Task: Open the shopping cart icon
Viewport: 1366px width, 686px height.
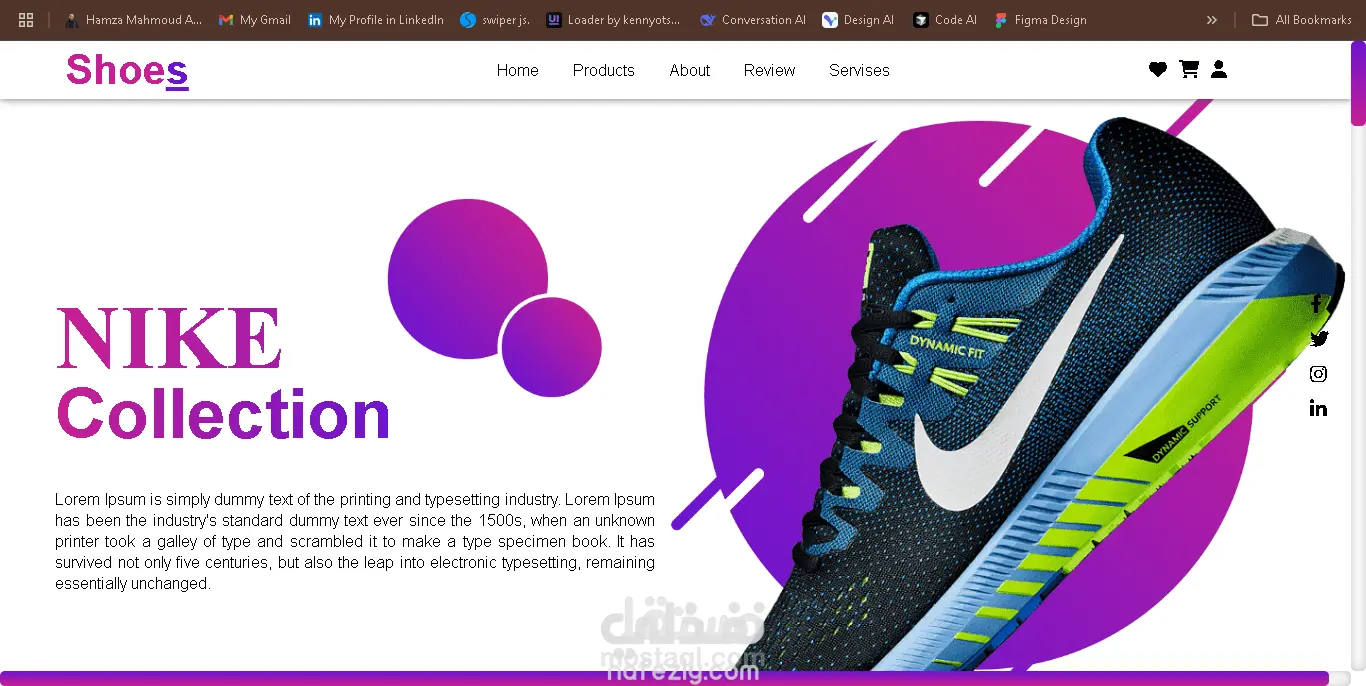Action: pos(1189,69)
